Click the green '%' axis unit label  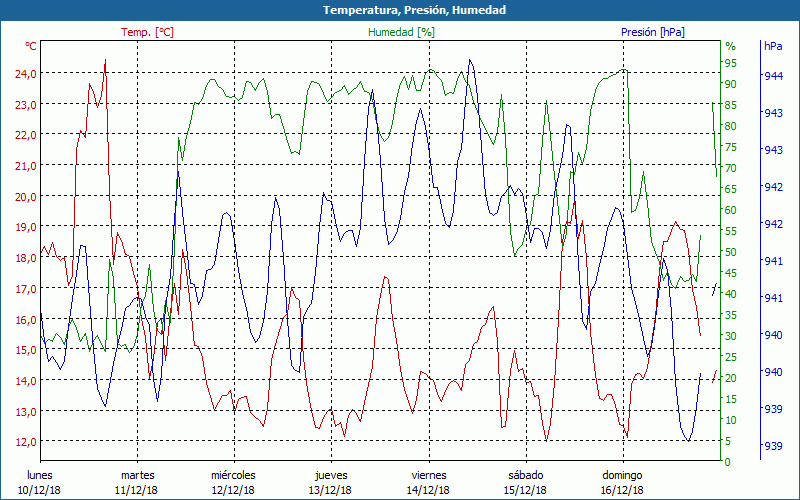coord(731,46)
